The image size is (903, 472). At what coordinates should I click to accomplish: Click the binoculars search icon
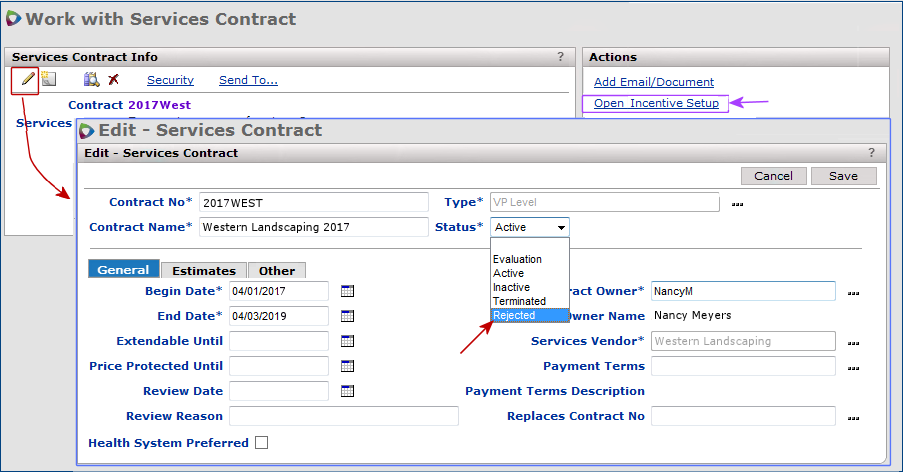pos(91,80)
